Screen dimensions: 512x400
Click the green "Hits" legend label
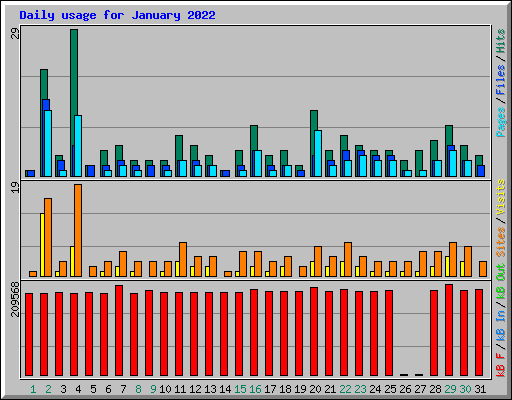501,41
